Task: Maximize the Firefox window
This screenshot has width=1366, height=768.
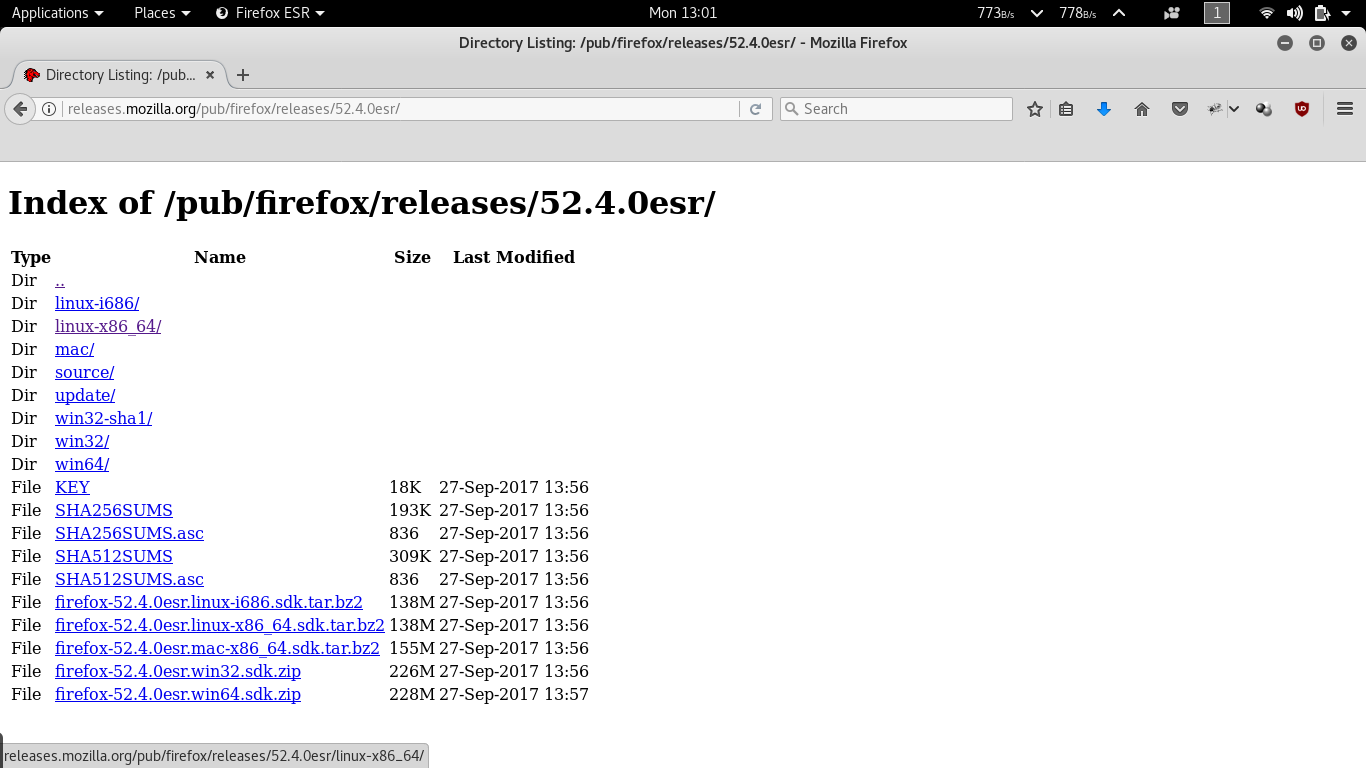Action: (x=1317, y=43)
